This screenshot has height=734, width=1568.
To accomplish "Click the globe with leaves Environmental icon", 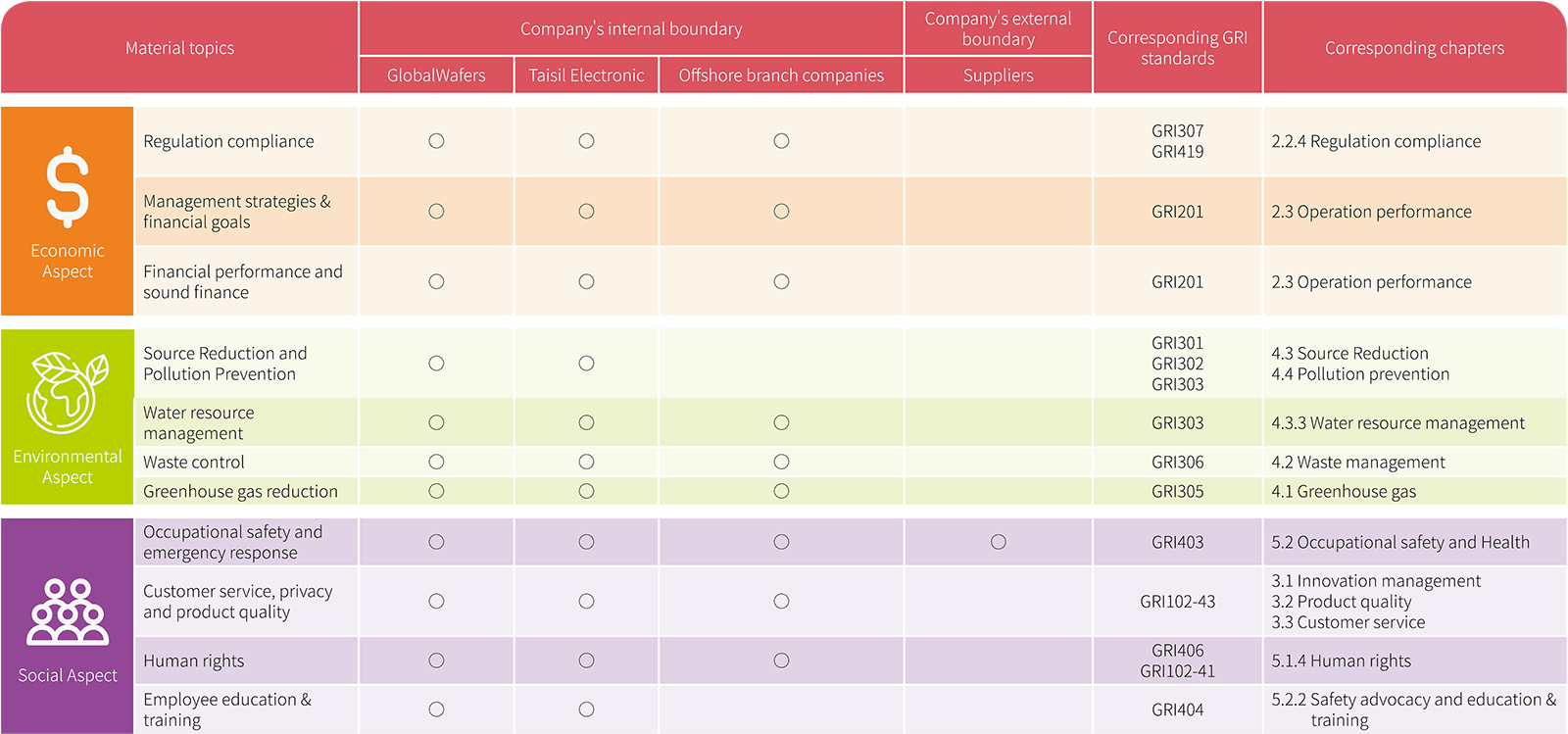I will 68,391.
